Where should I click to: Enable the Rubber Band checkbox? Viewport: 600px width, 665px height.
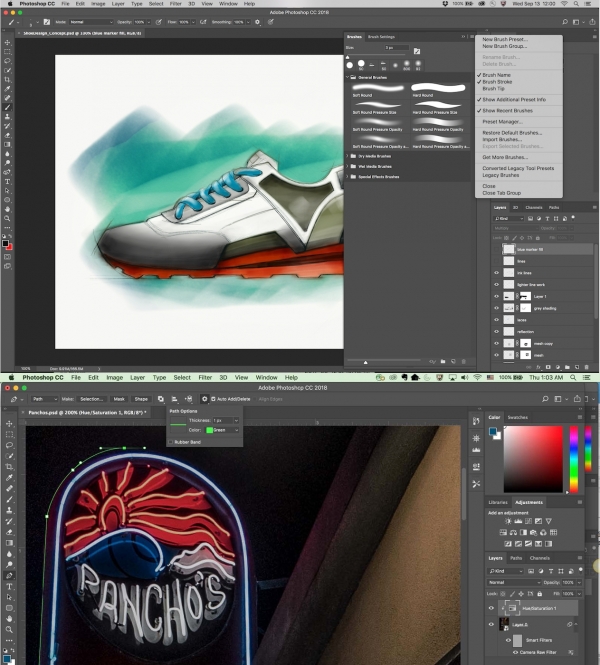171,442
